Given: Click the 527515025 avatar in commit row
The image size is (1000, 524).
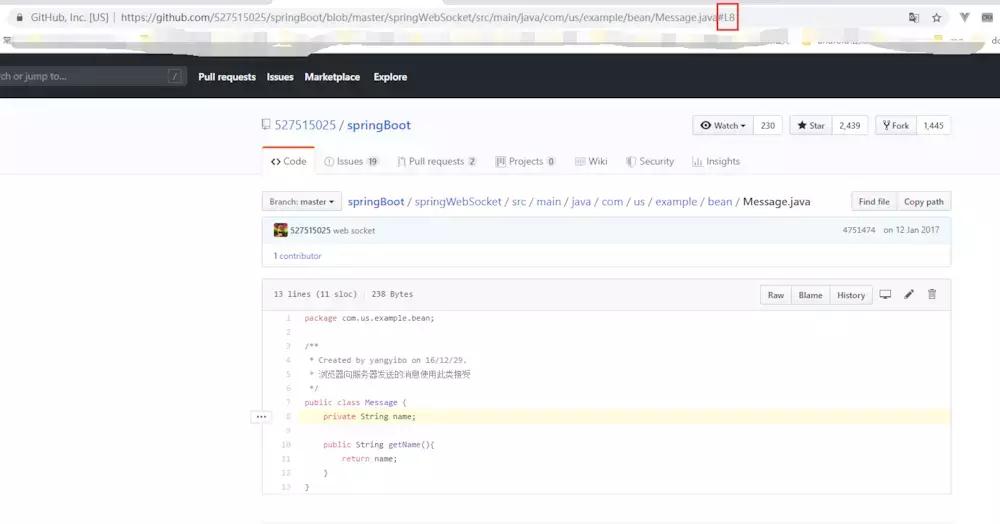Looking at the screenshot, I should pos(280,230).
